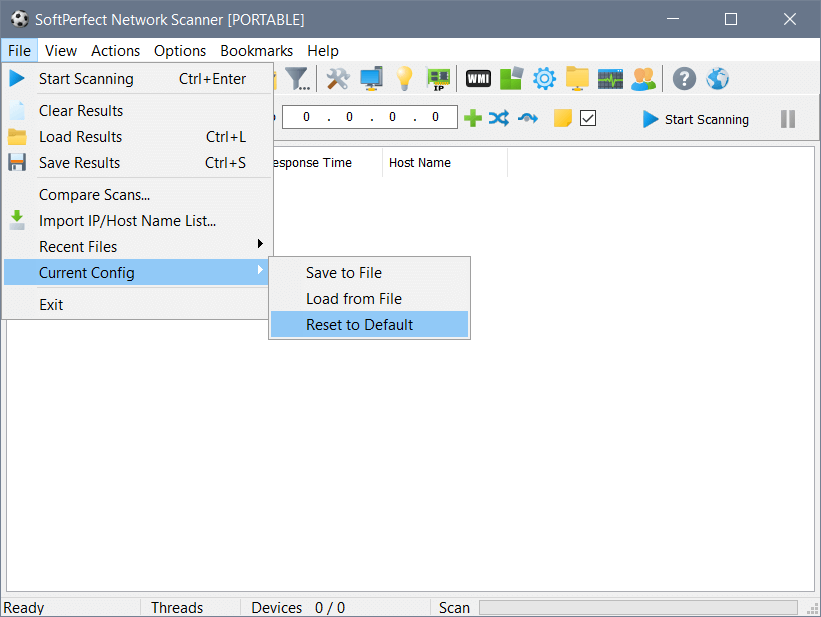Click the blue curved arrow icon
This screenshot has height=617, width=821.
click(528, 118)
